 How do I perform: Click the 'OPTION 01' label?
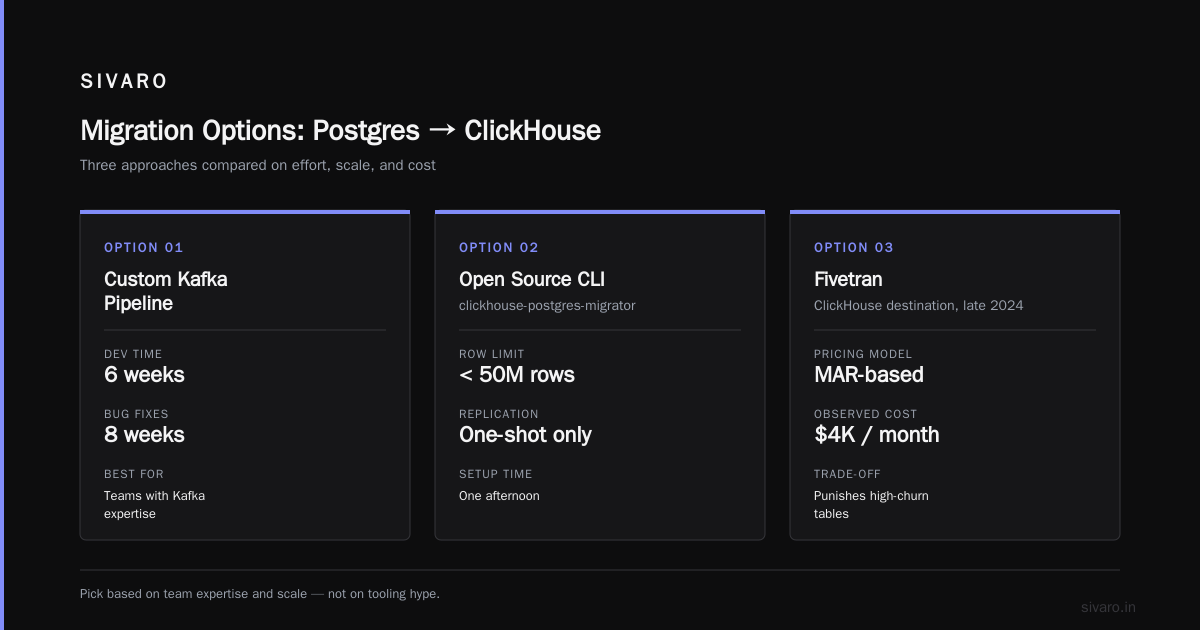click(x=144, y=248)
